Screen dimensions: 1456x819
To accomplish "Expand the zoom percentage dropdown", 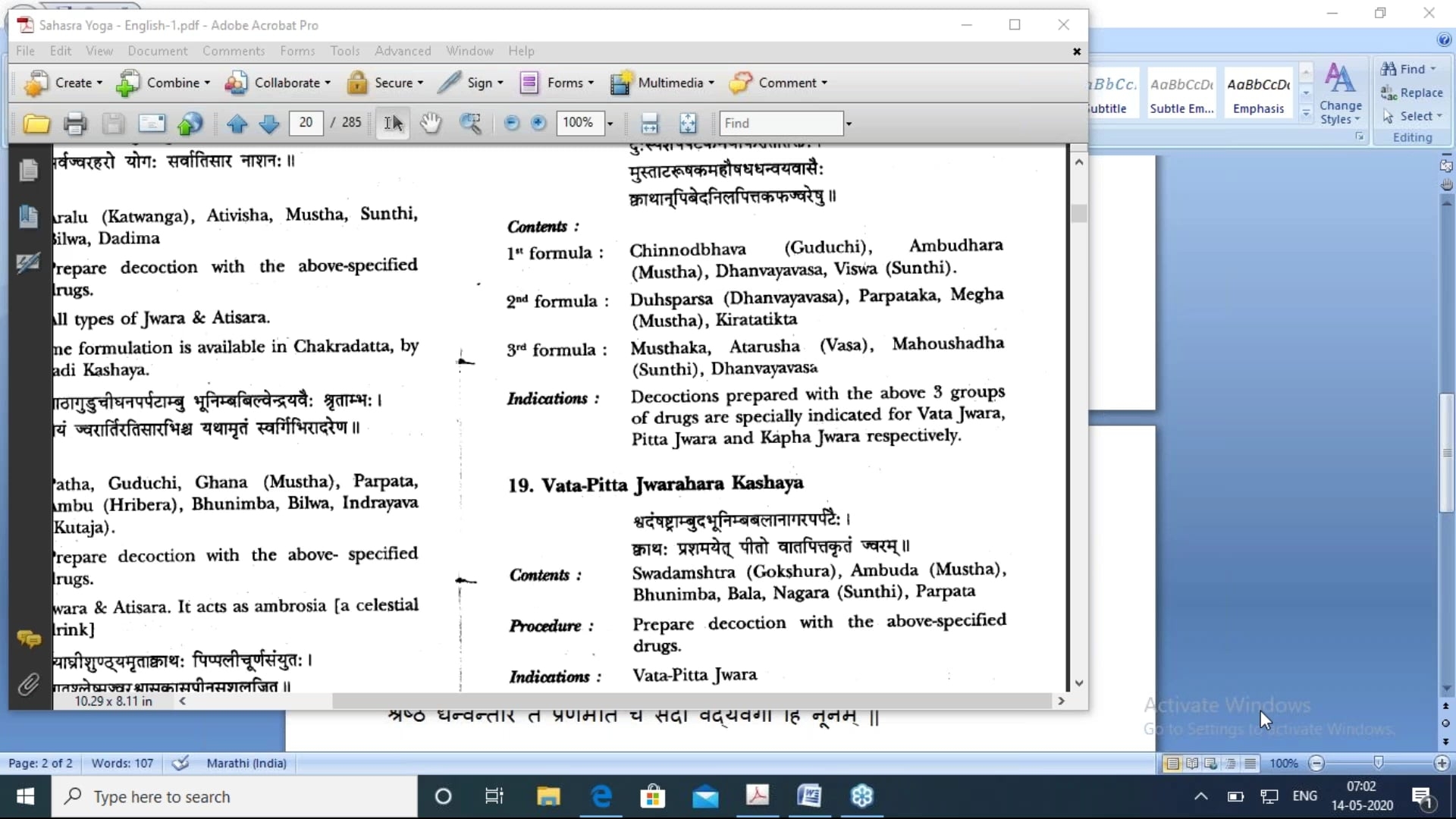I will point(610,124).
